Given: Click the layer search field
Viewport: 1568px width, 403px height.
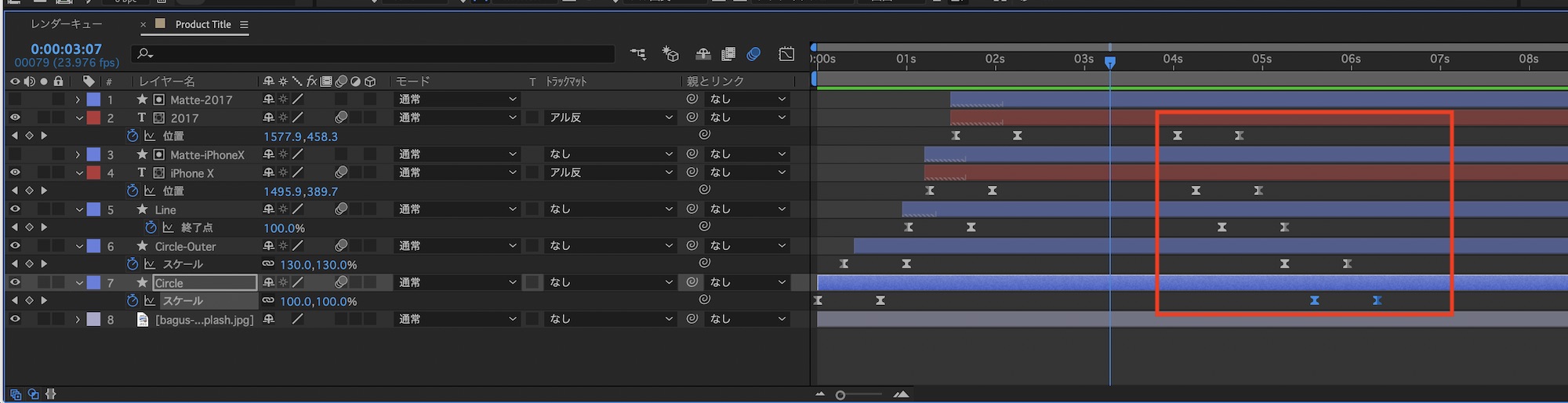Looking at the screenshot, I should pos(376,54).
